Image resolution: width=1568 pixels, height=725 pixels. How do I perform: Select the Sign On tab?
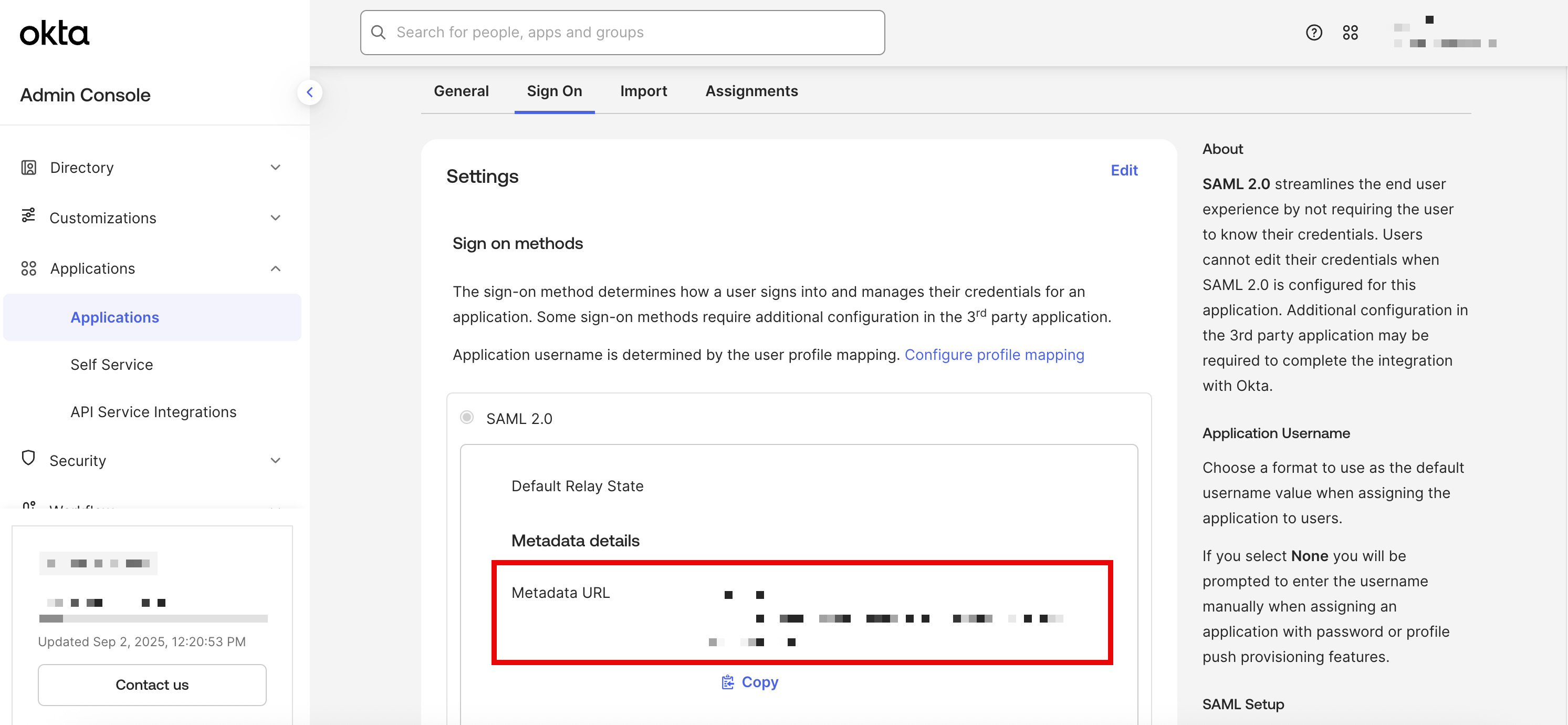554,91
